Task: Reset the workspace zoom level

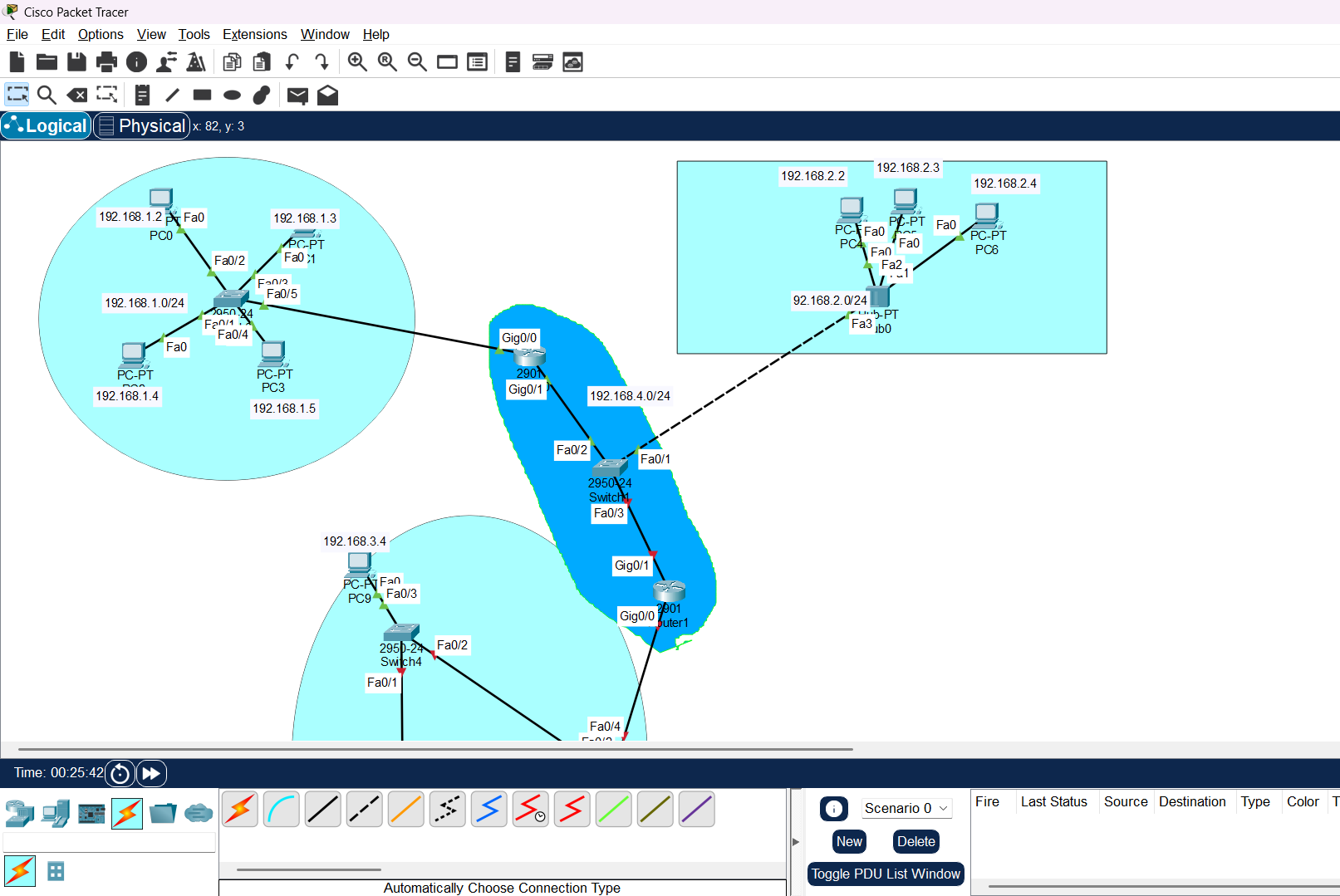Action: (x=387, y=62)
